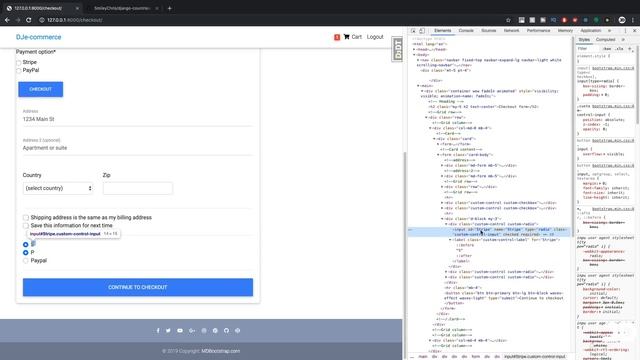
Task: Open the Computed styles tab
Action: click(x=605, y=40)
